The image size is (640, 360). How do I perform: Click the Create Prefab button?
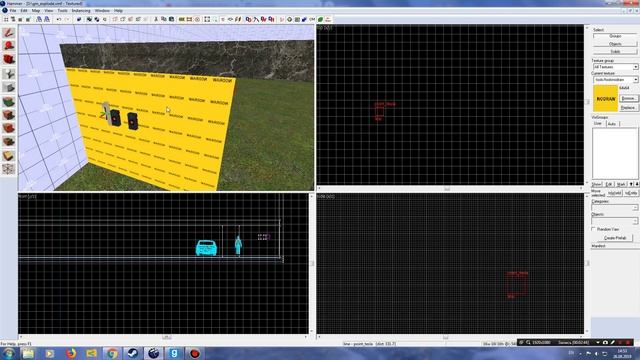tap(615, 238)
